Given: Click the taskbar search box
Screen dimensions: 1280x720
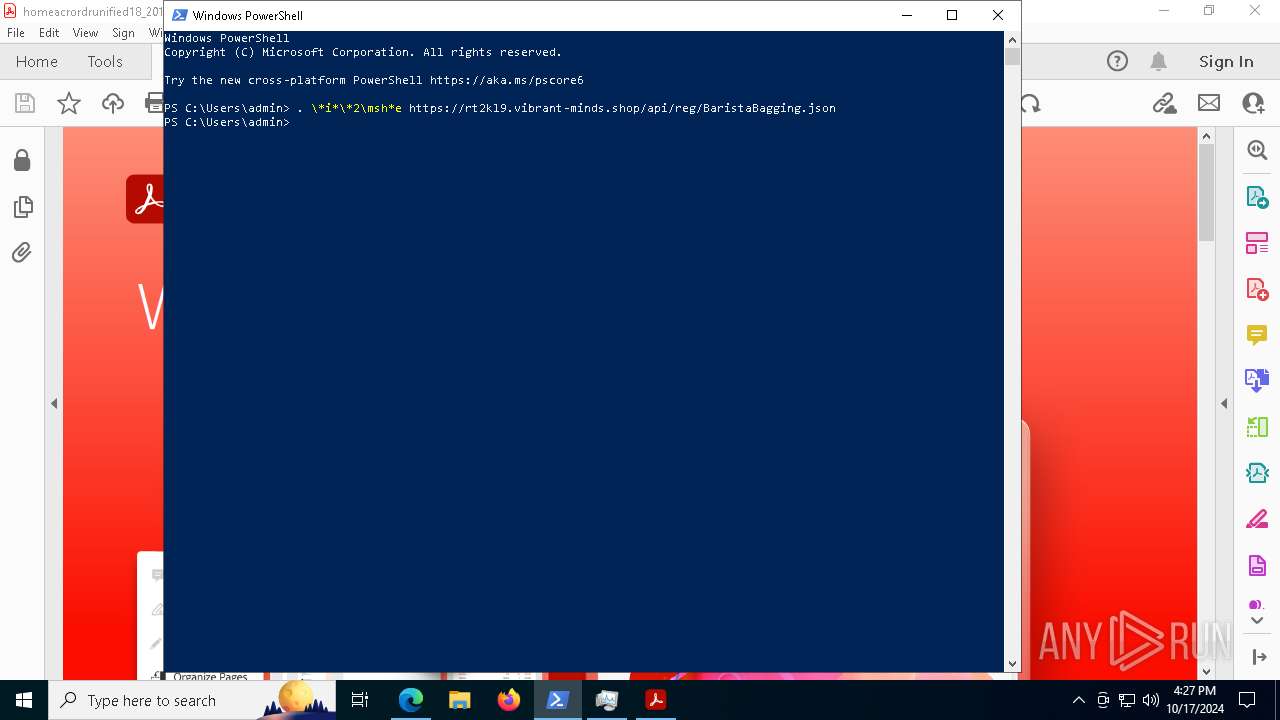Looking at the screenshot, I should tap(192, 700).
